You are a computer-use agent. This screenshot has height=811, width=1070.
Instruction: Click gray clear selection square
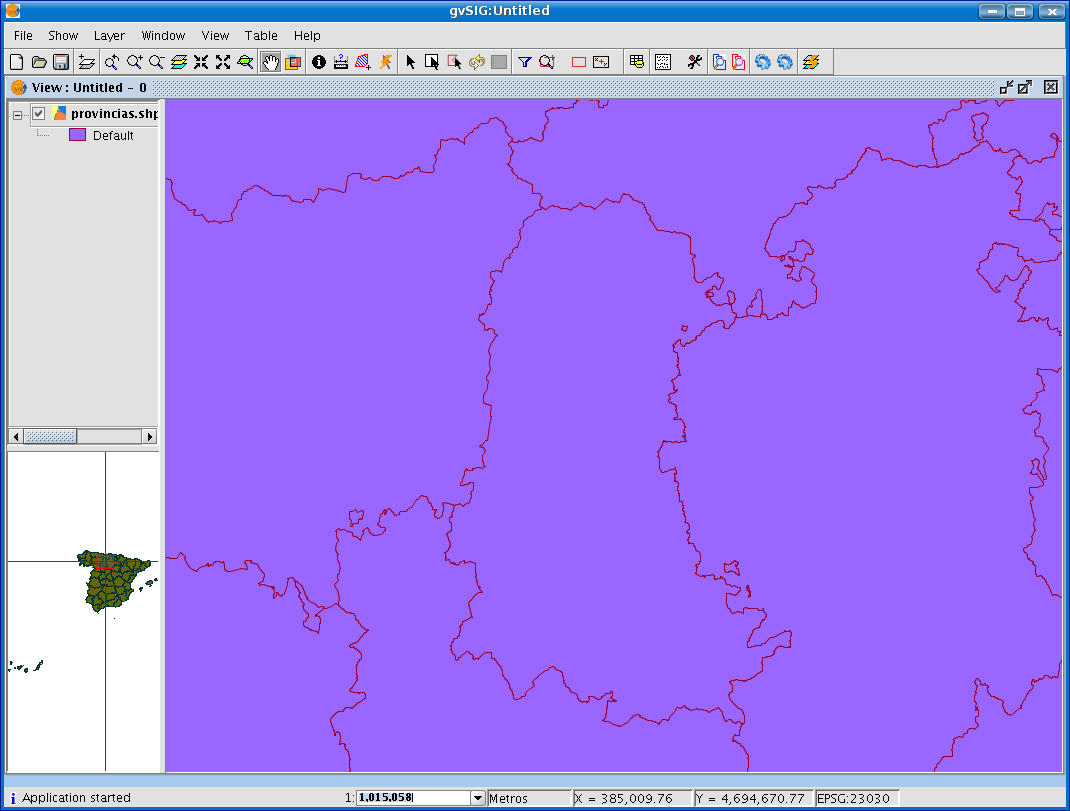[x=499, y=62]
